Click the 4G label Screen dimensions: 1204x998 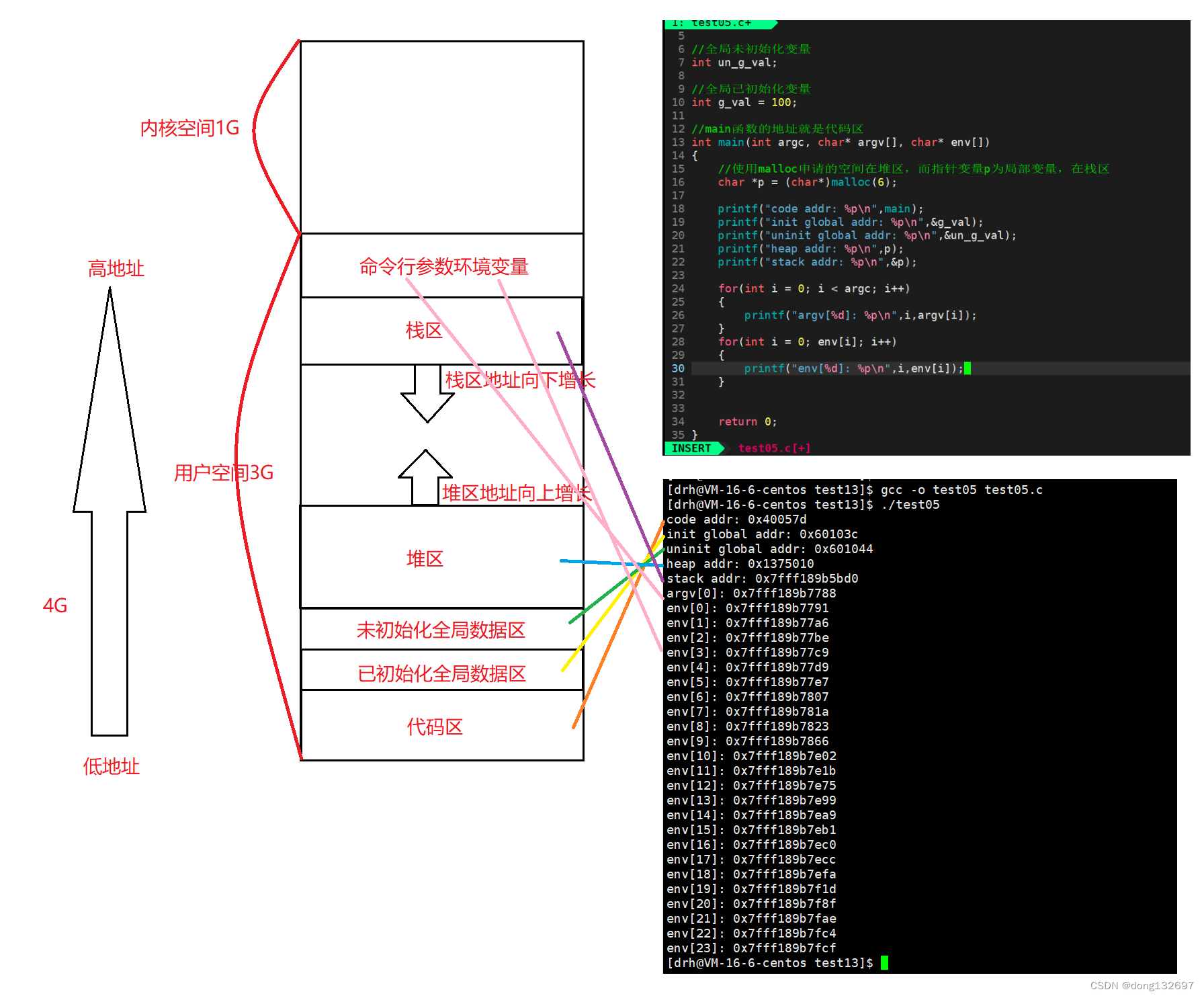[x=55, y=606]
